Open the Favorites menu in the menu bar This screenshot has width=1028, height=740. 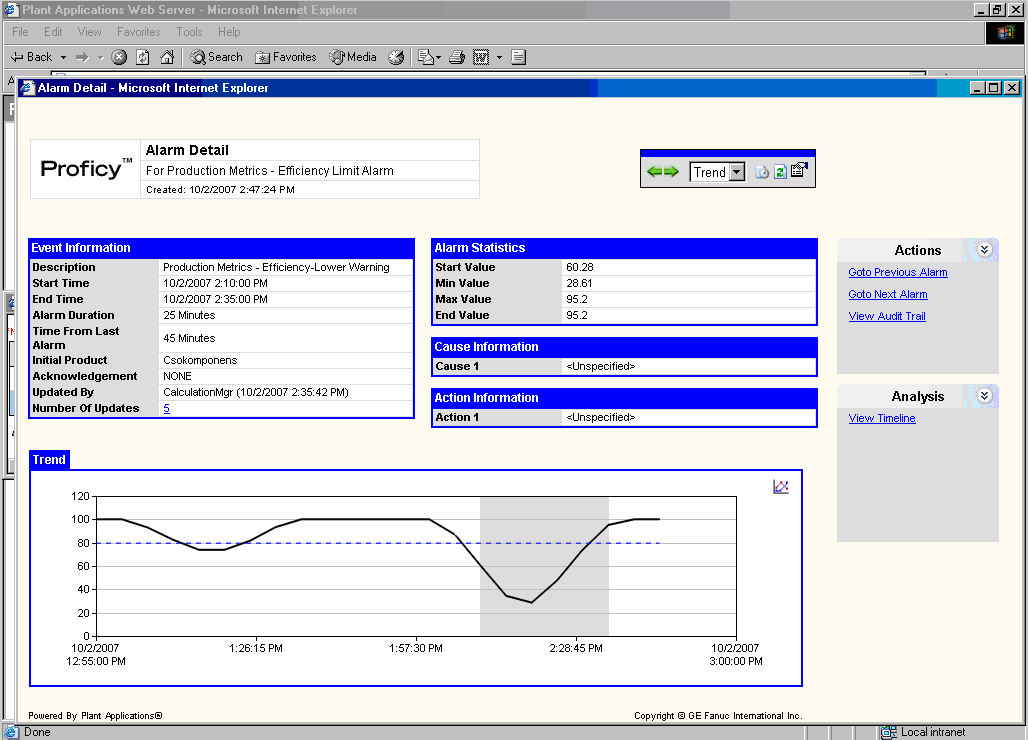pyautogui.click(x=138, y=31)
